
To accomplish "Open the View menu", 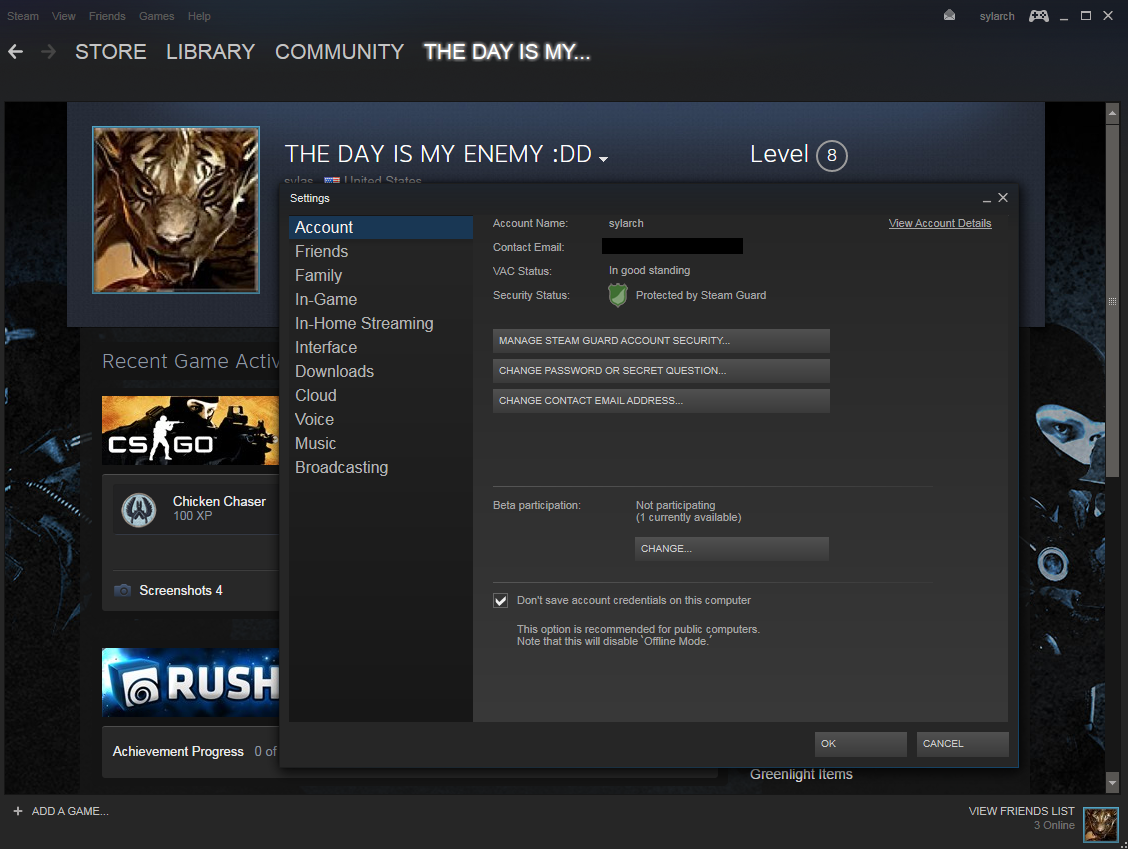I will [63, 16].
